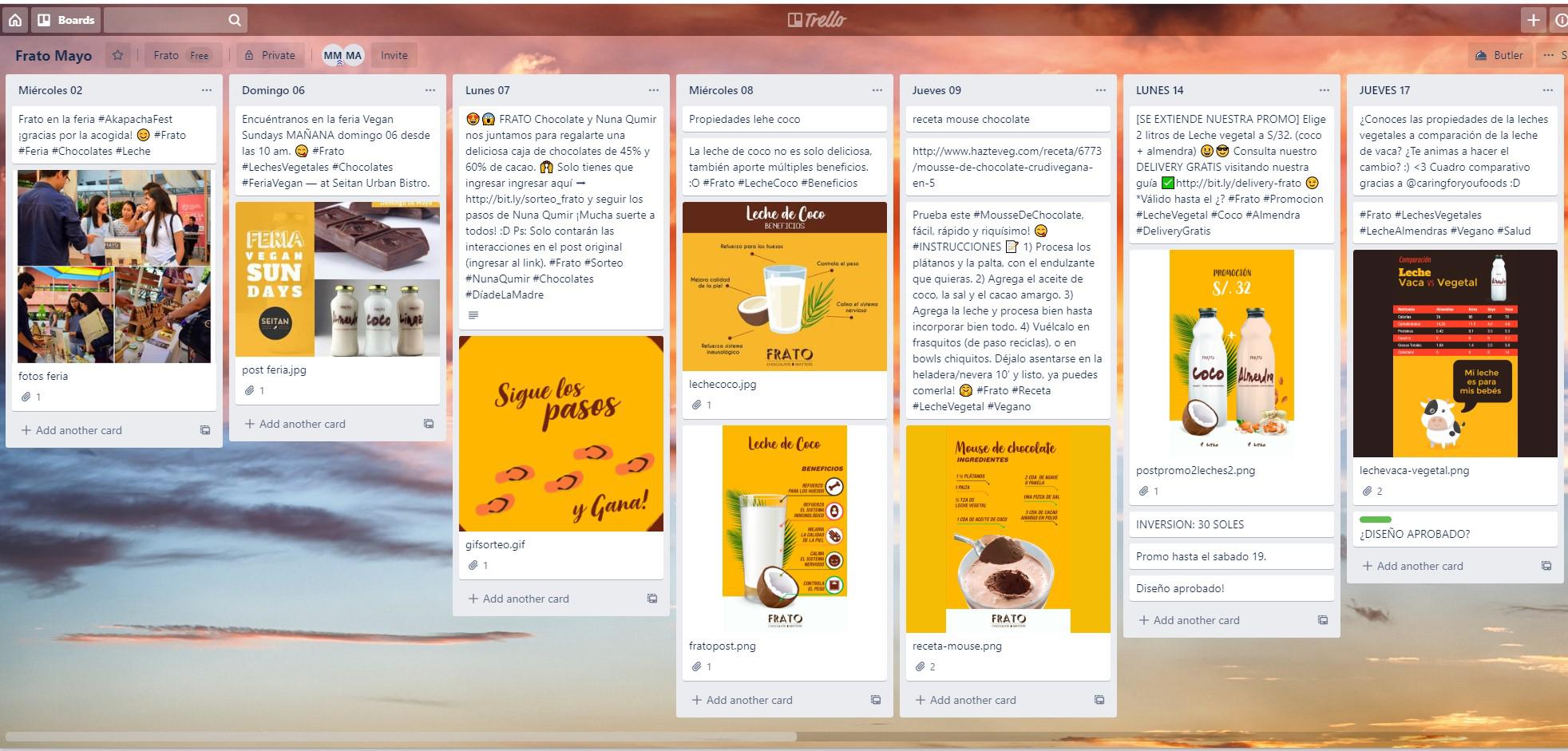Image resolution: width=1568 pixels, height=751 pixels.
Task: Open the Frato Free workspace button
Action: pos(181,55)
